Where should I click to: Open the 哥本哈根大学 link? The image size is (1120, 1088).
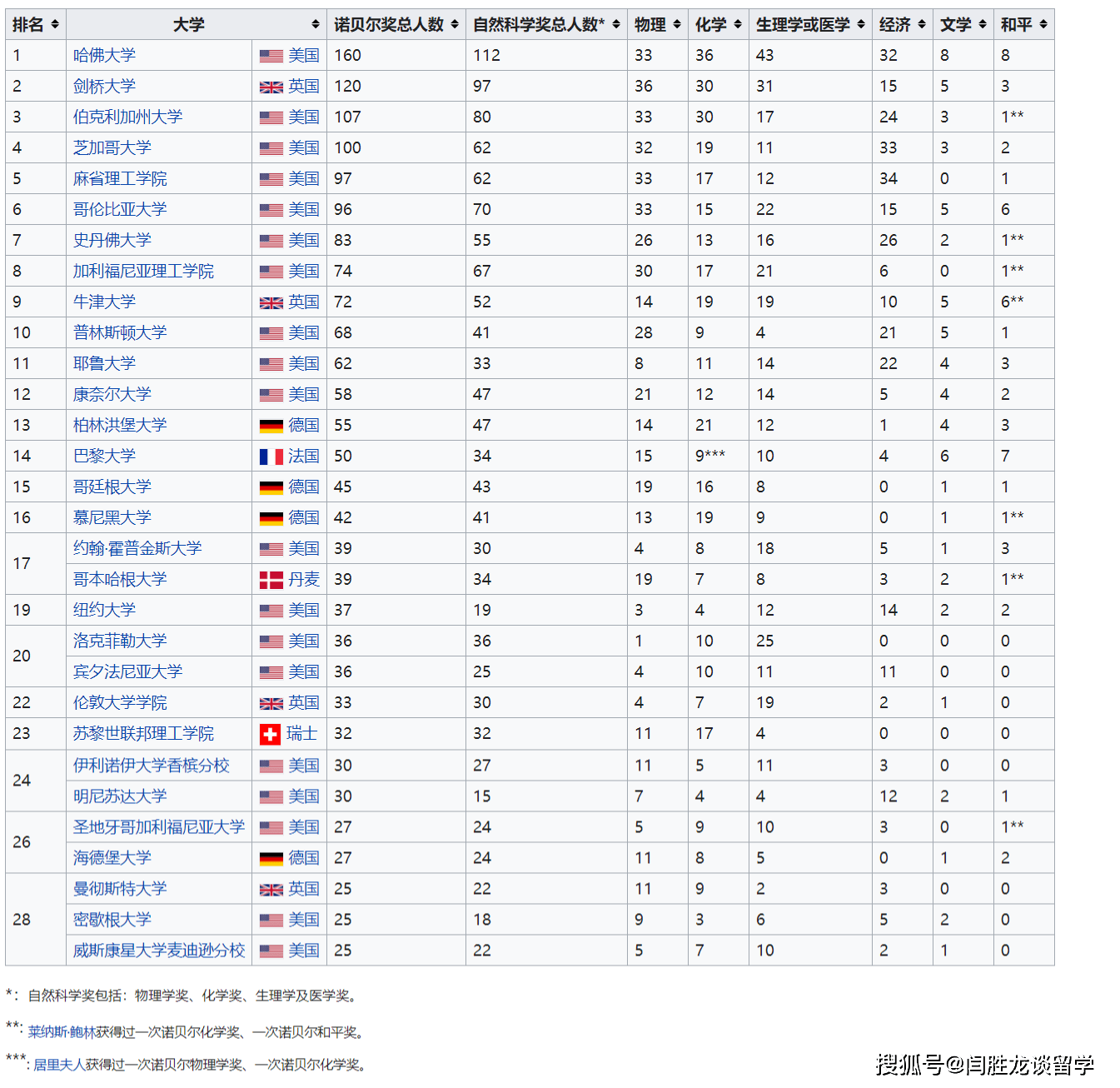pos(120,579)
